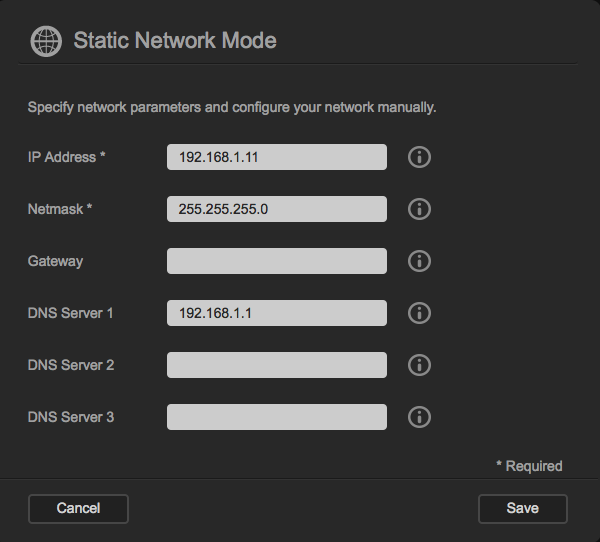
Task: Click the "DNS Server 1" label
Action: click(71, 313)
